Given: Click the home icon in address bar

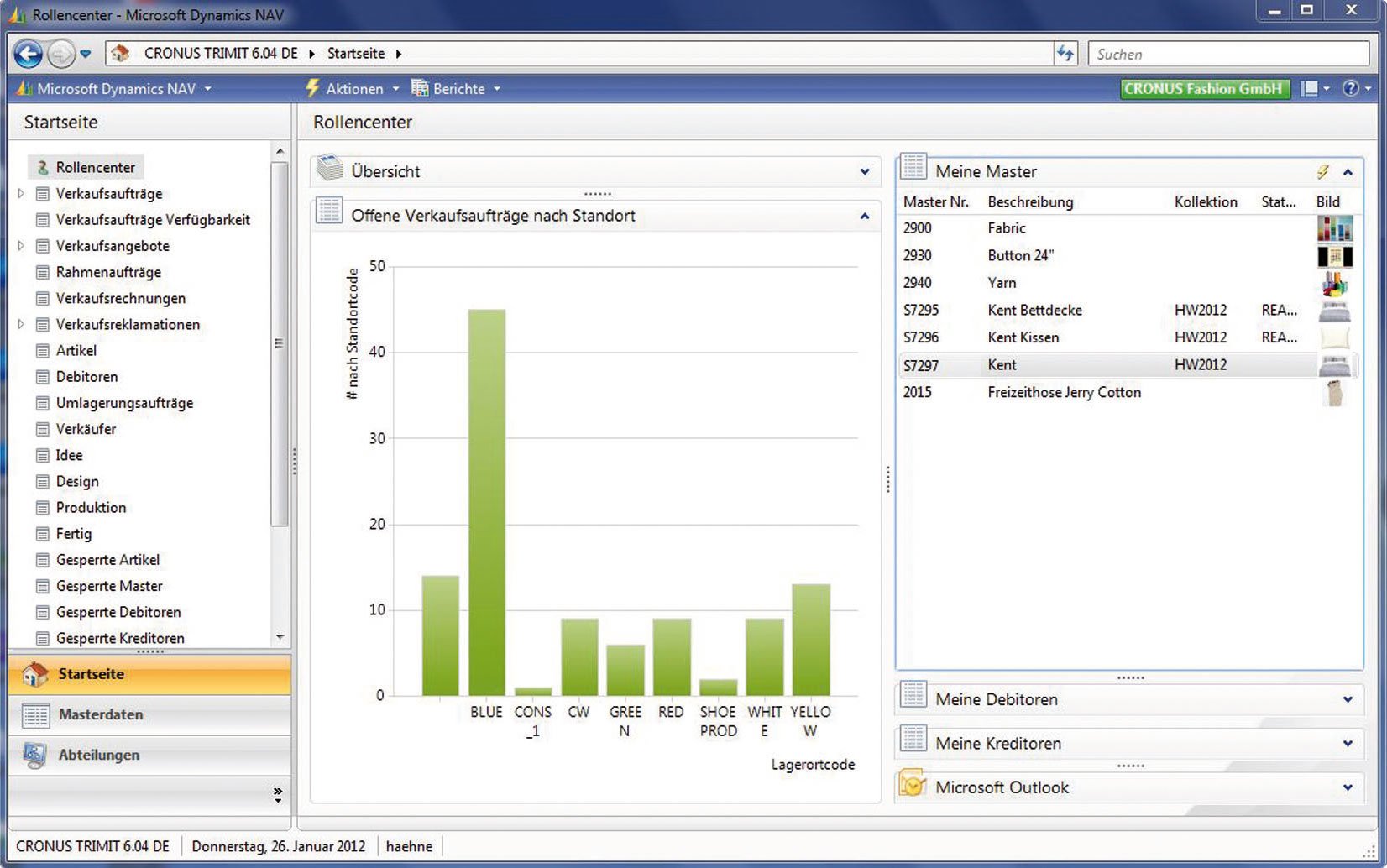Looking at the screenshot, I should pos(120,54).
